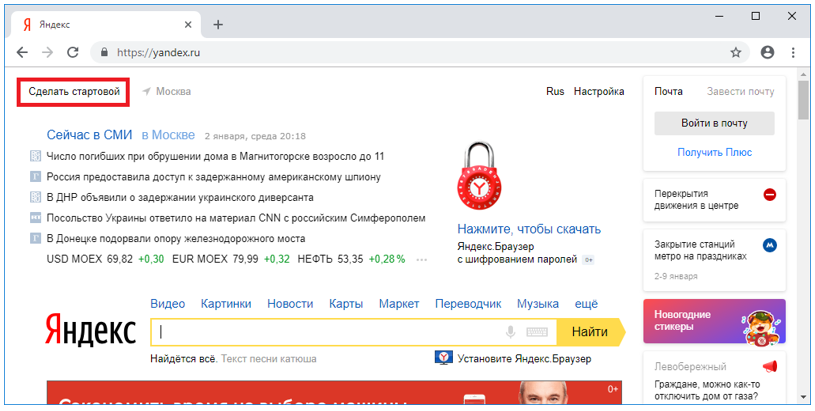Click the Получить Плюс link
The width and height of the screenshot is (815, 411).
714,152
